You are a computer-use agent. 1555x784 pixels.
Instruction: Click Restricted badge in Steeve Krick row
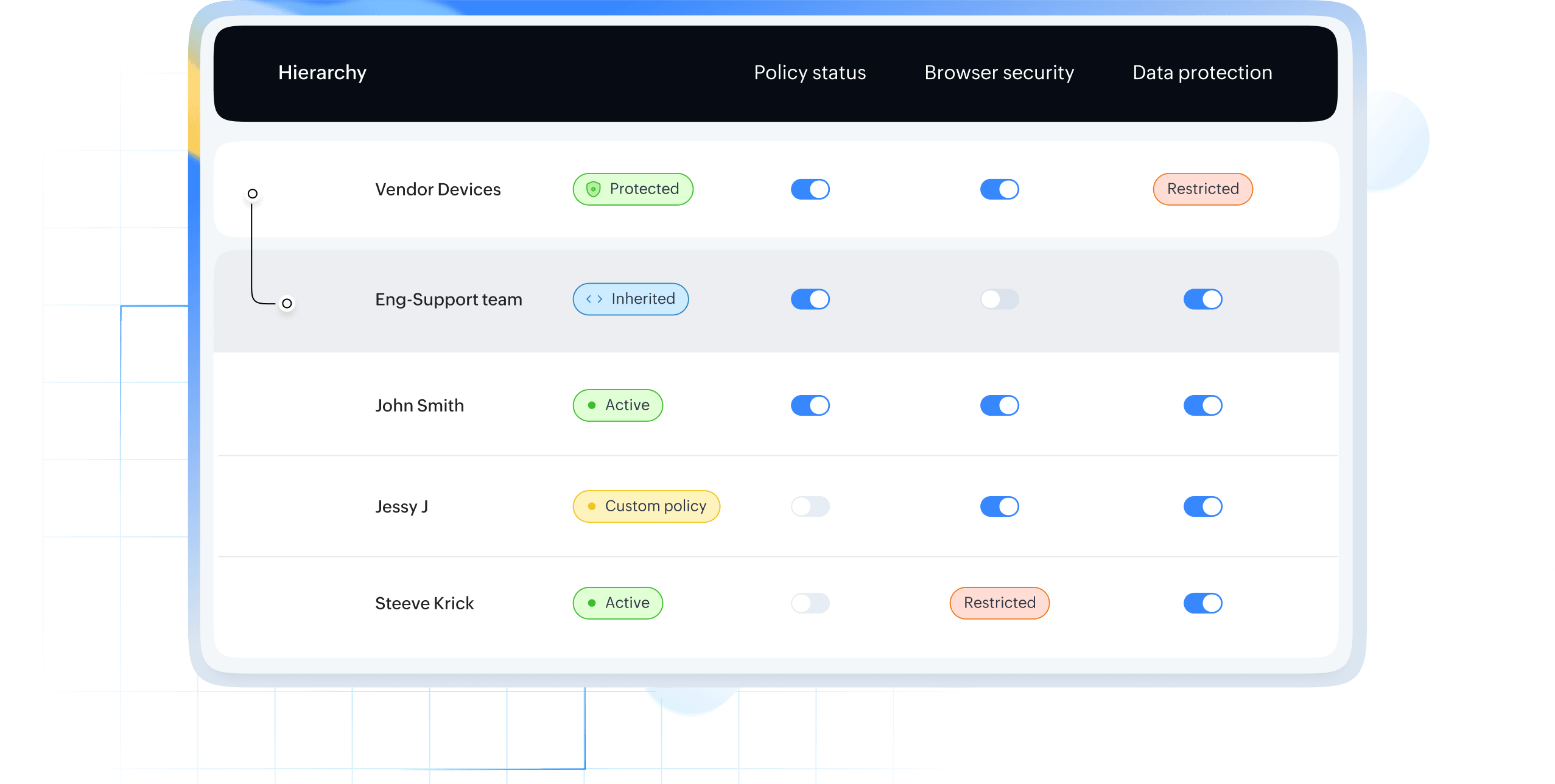click(999, 603)
